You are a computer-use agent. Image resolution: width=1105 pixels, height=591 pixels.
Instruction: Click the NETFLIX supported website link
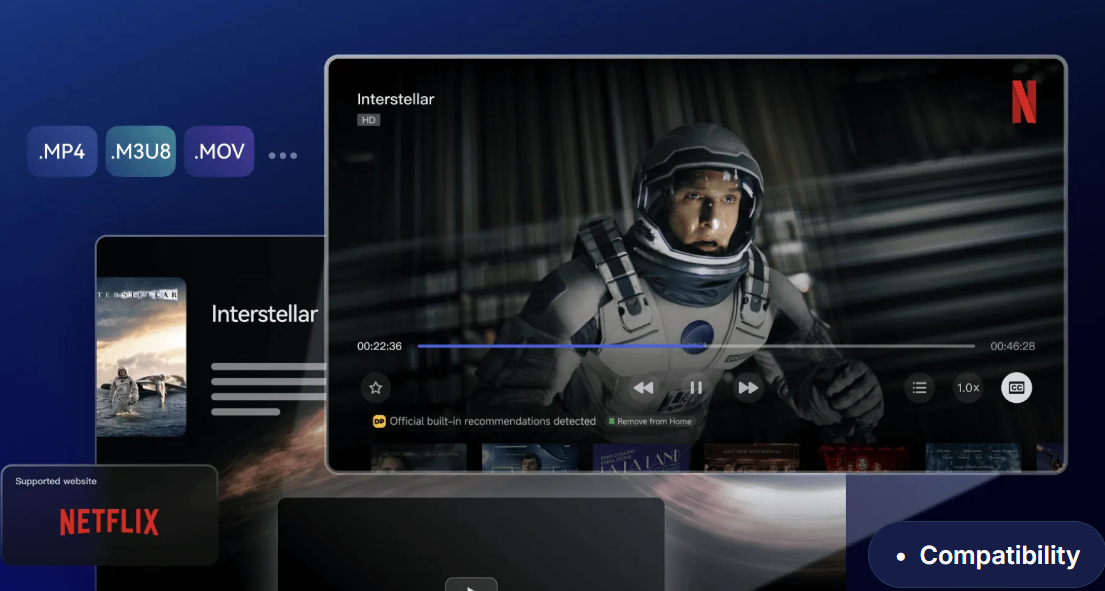(x=107, y=521)
